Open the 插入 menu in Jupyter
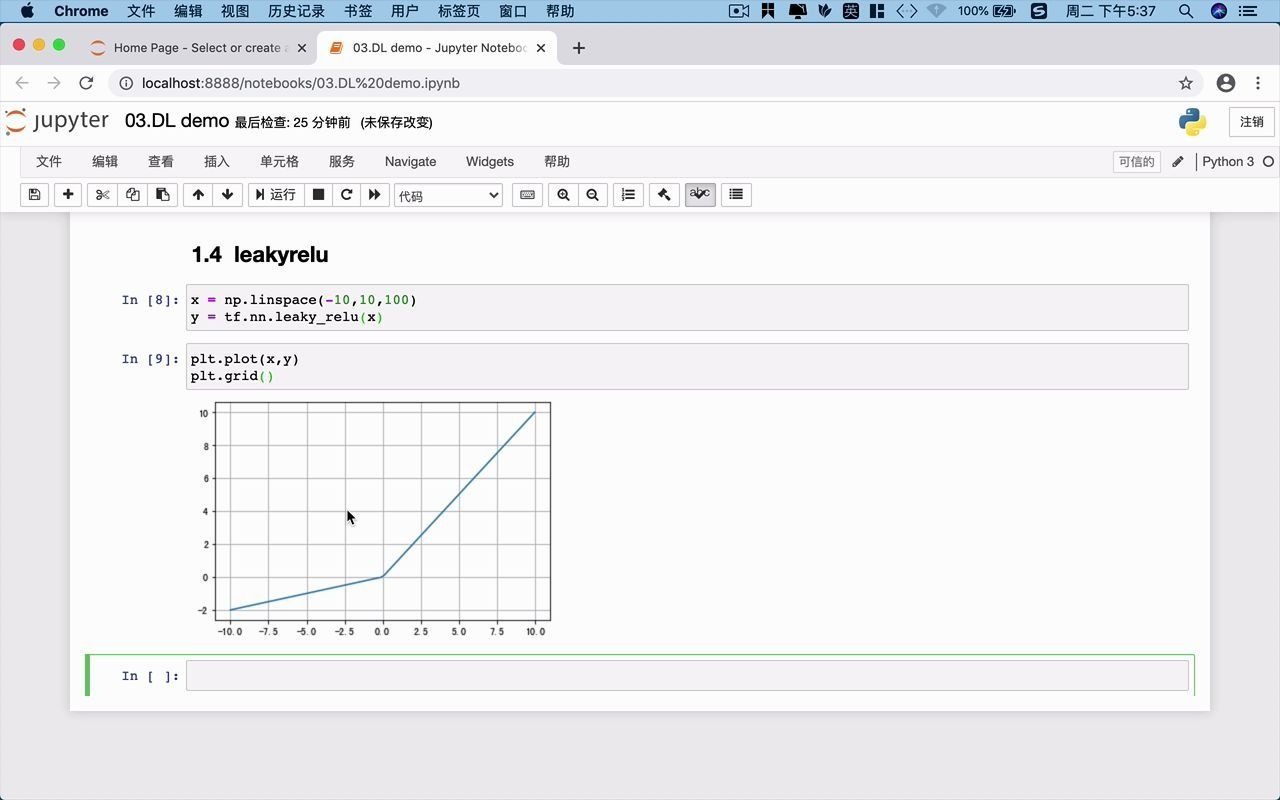1280x800 pixels. pos(217,161)
